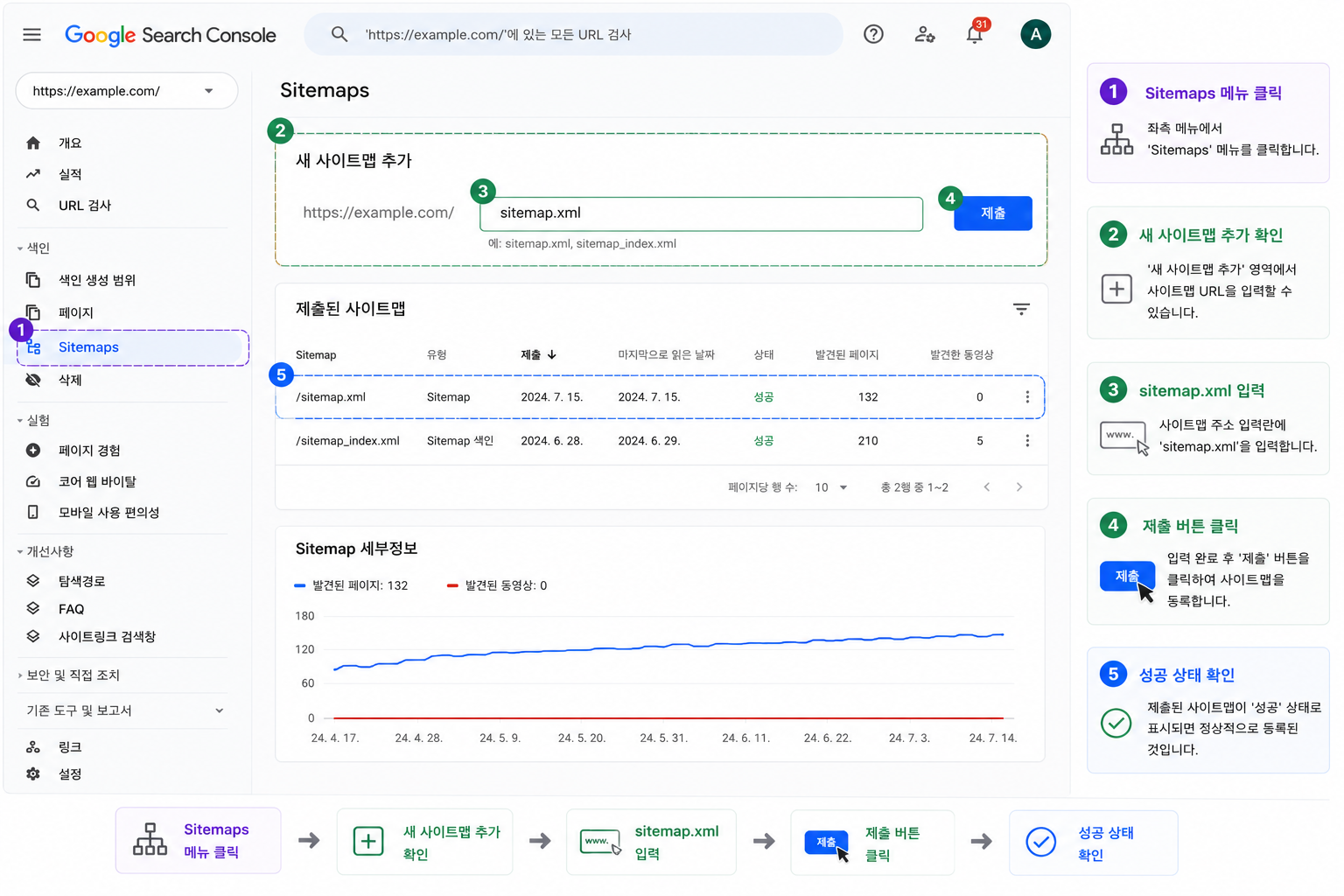Click the 성공 status in the /sitemap_index.xml row
This screenshot has height=896, width=1344.
click(764, 441)
